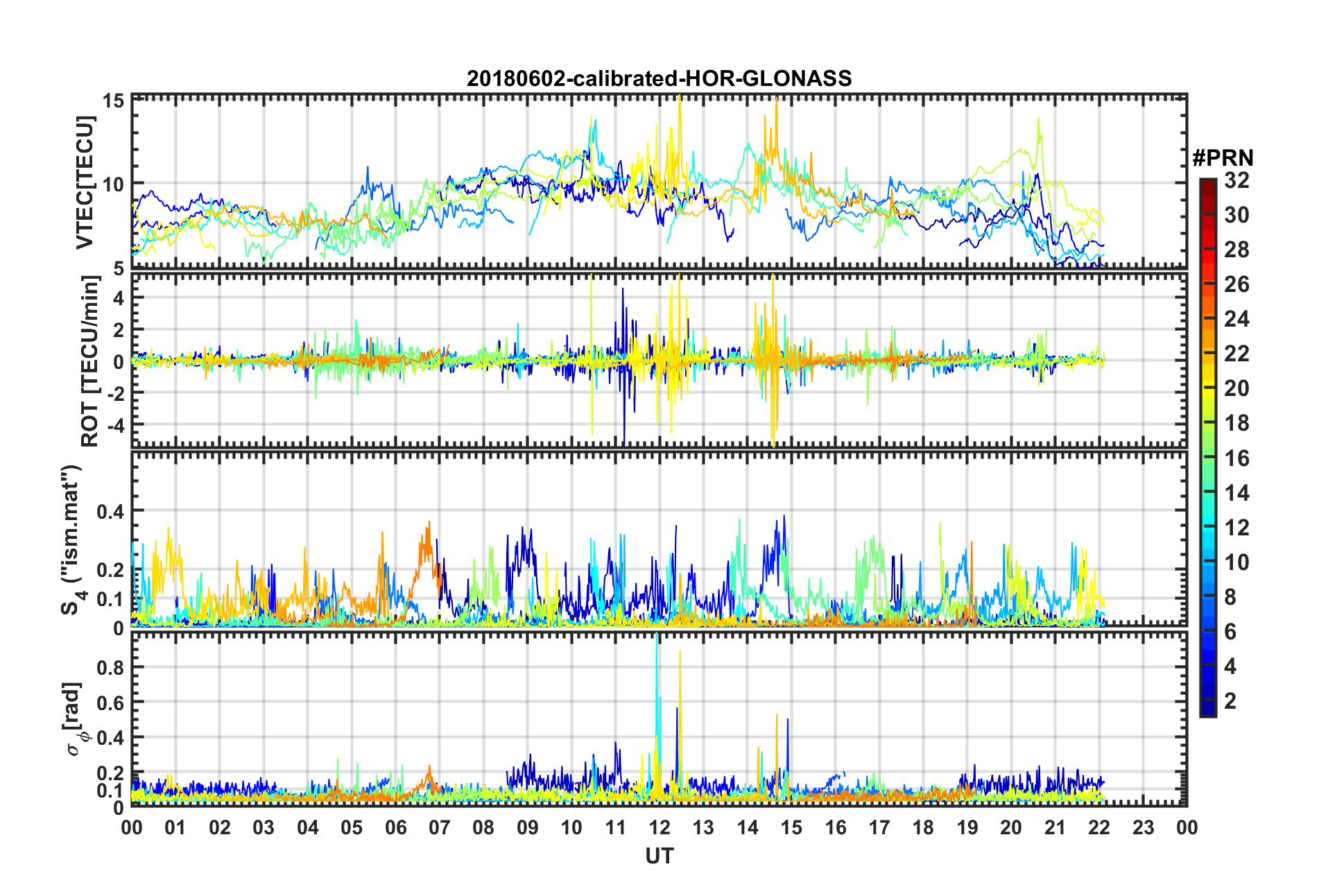
Task: Click the title "20180602-calibrated-HOR-GLONASS"
Action: tap(659, 78)
